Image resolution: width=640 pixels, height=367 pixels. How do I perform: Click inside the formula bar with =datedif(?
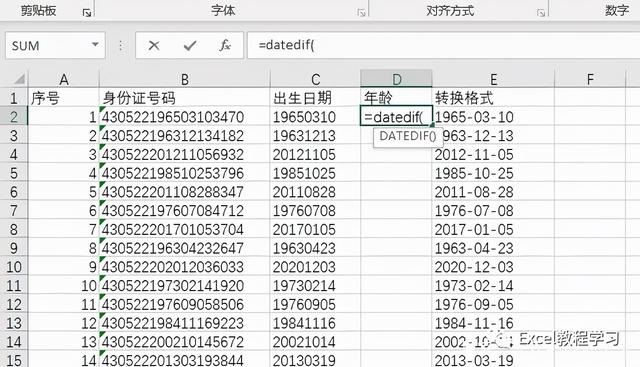[443, 45]
